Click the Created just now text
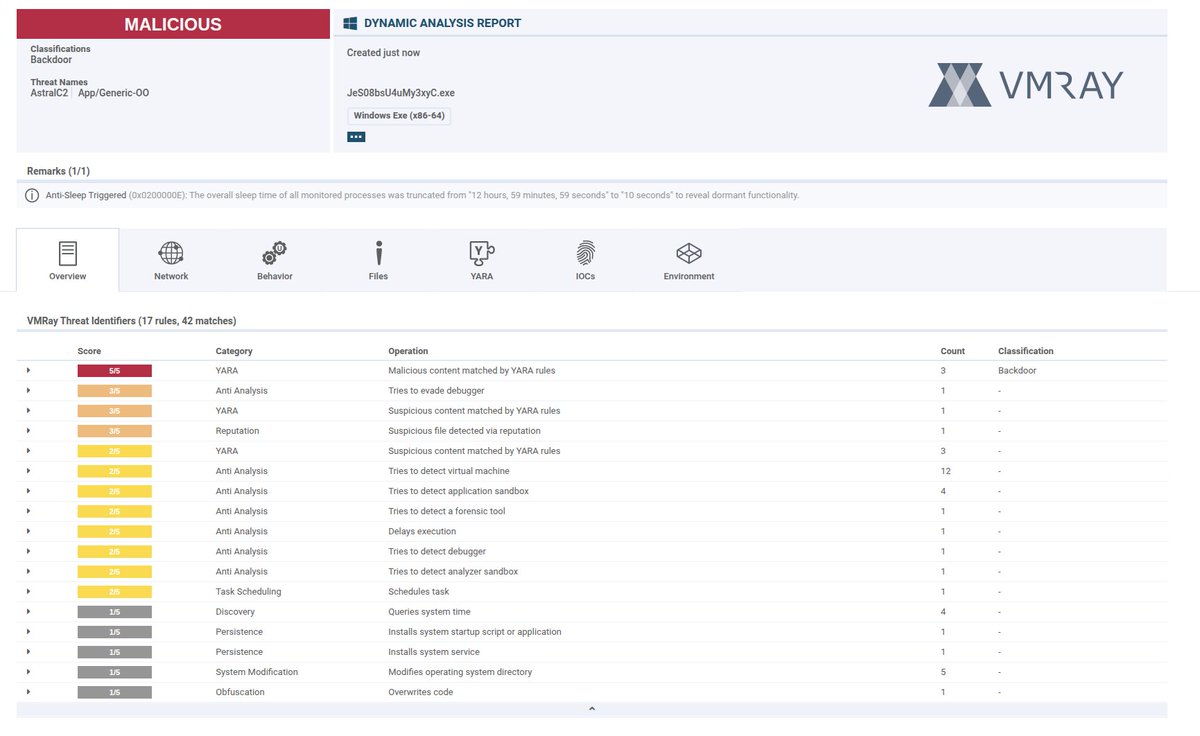 383,52
